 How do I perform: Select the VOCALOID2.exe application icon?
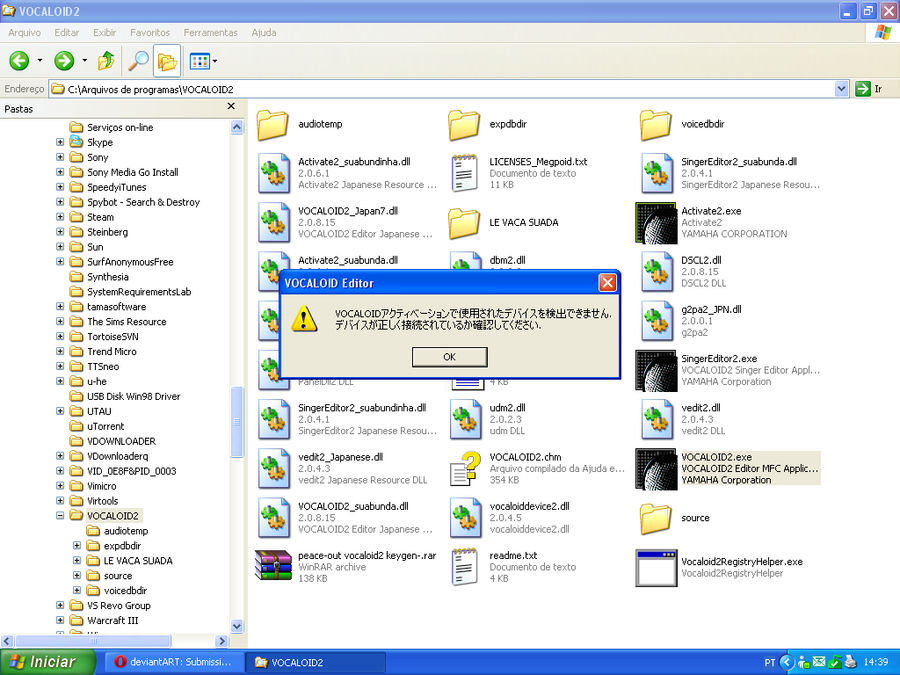click(x=657, y=469)
